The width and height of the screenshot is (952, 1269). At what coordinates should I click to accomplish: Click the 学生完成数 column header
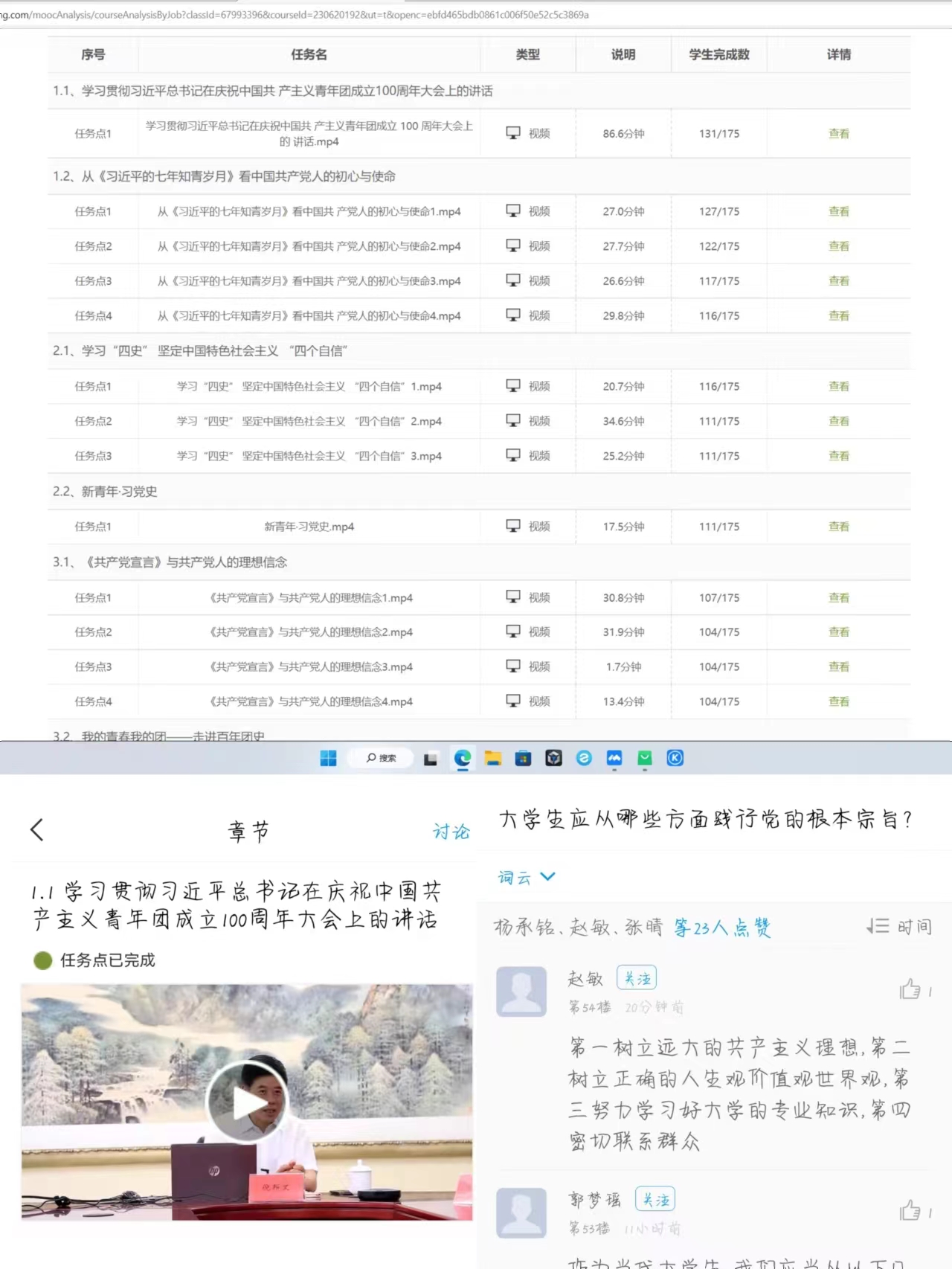[718, 54]
